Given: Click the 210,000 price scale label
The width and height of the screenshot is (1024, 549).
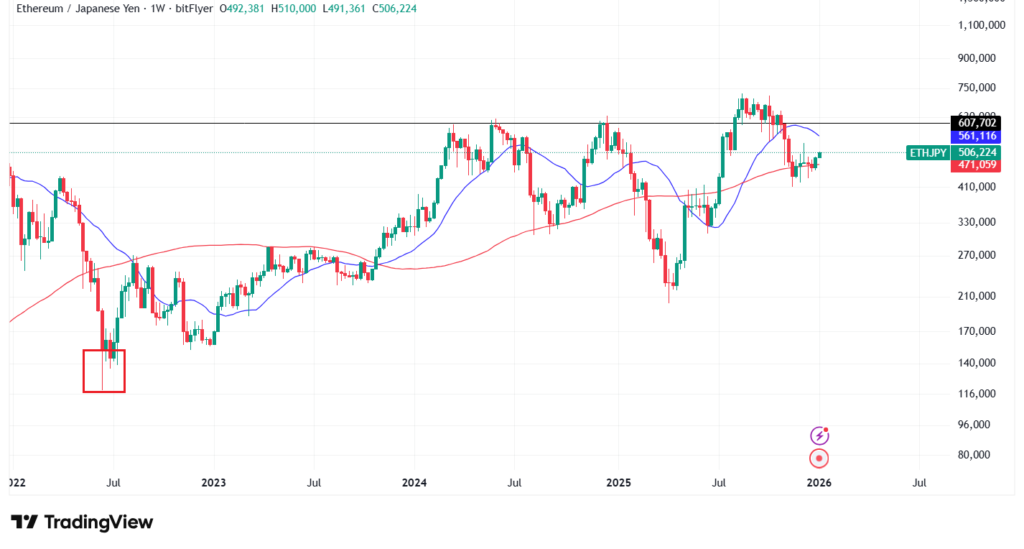Looking at the screenshot, I should click(978, 296).
